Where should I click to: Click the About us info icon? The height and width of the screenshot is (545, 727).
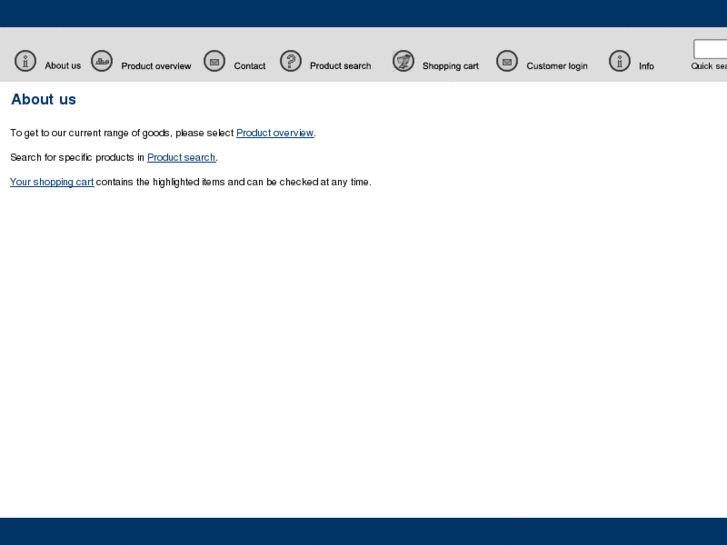(x=25, y=61)
